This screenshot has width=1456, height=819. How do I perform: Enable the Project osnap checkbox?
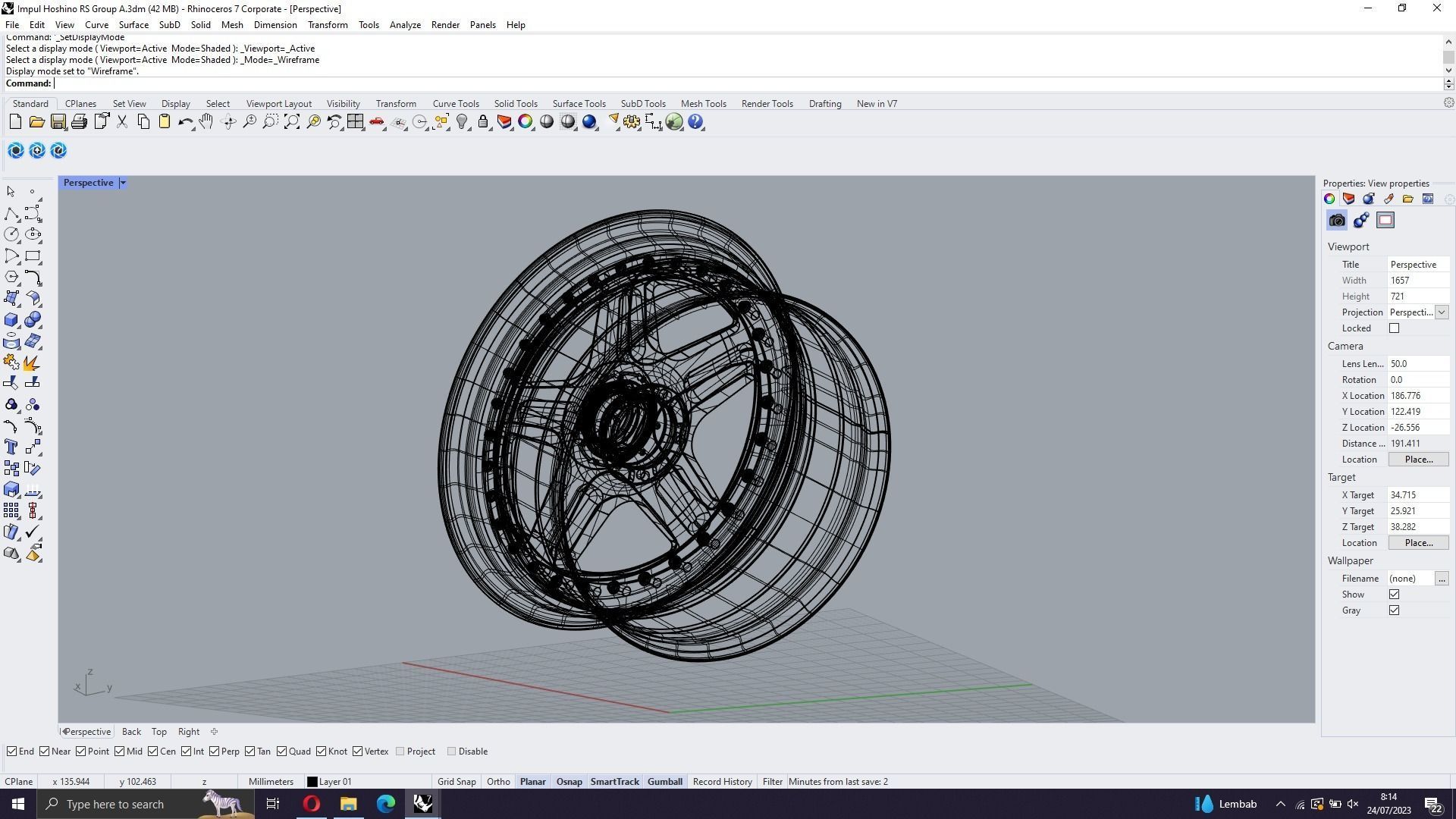(x=400, y=752)
